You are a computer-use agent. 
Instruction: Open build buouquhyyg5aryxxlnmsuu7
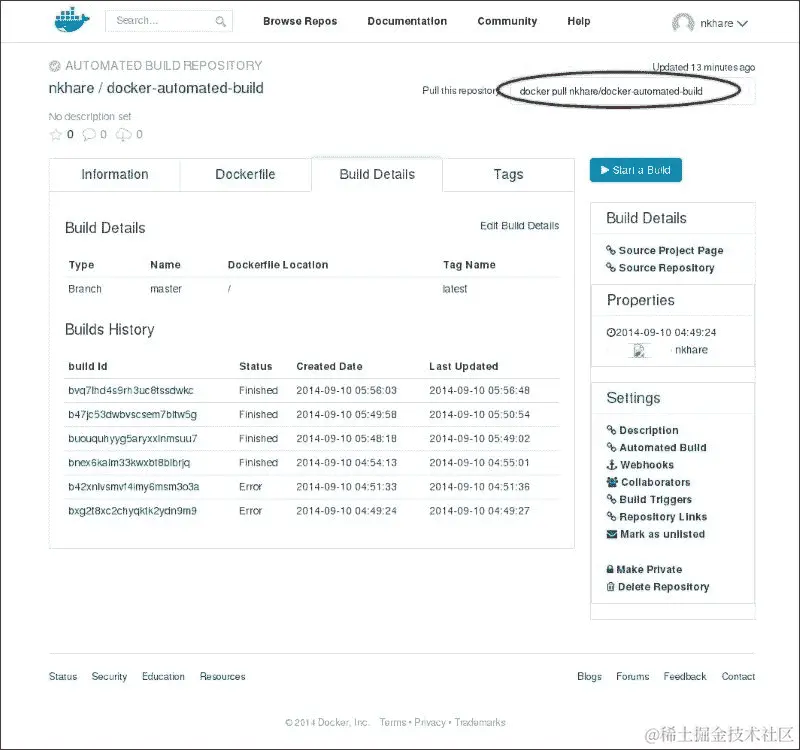pos(133,438)
